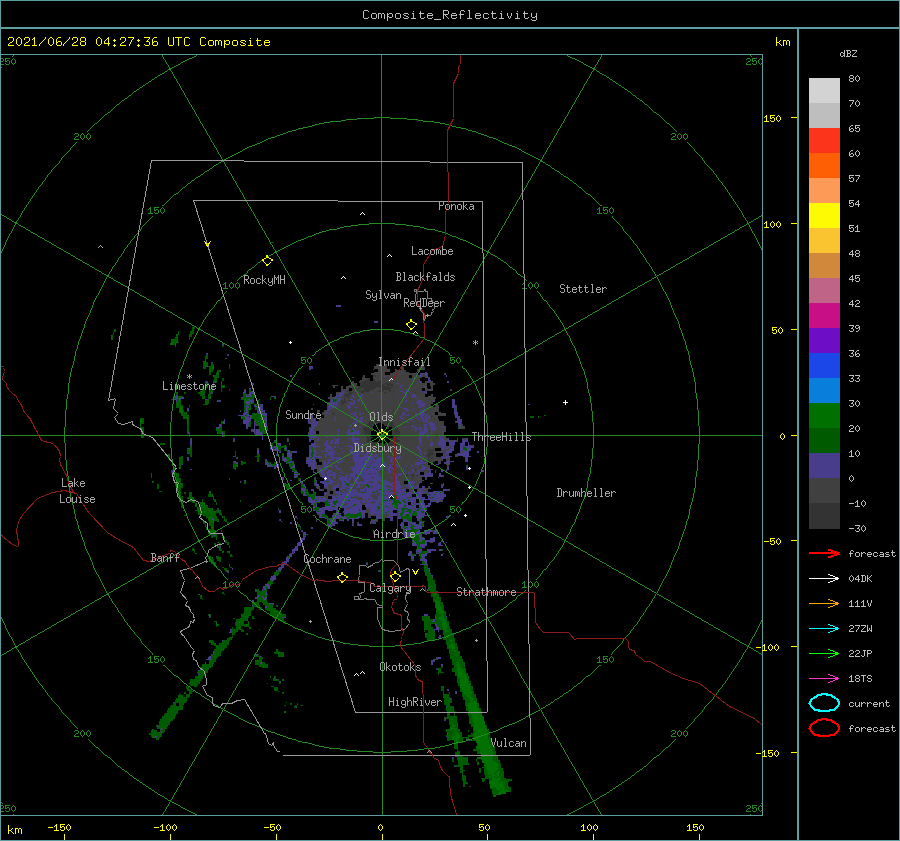
Task: Select the 39 dBZ purple swatch
Action: point(824,340)
